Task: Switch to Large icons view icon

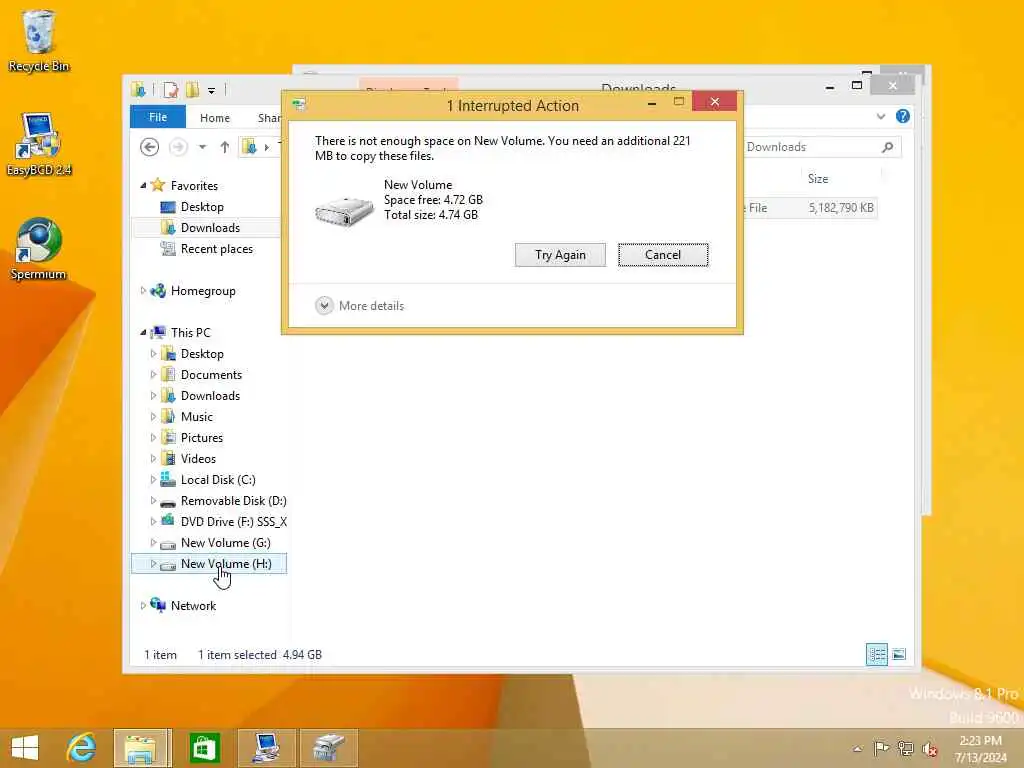Action: click(899, 654)
